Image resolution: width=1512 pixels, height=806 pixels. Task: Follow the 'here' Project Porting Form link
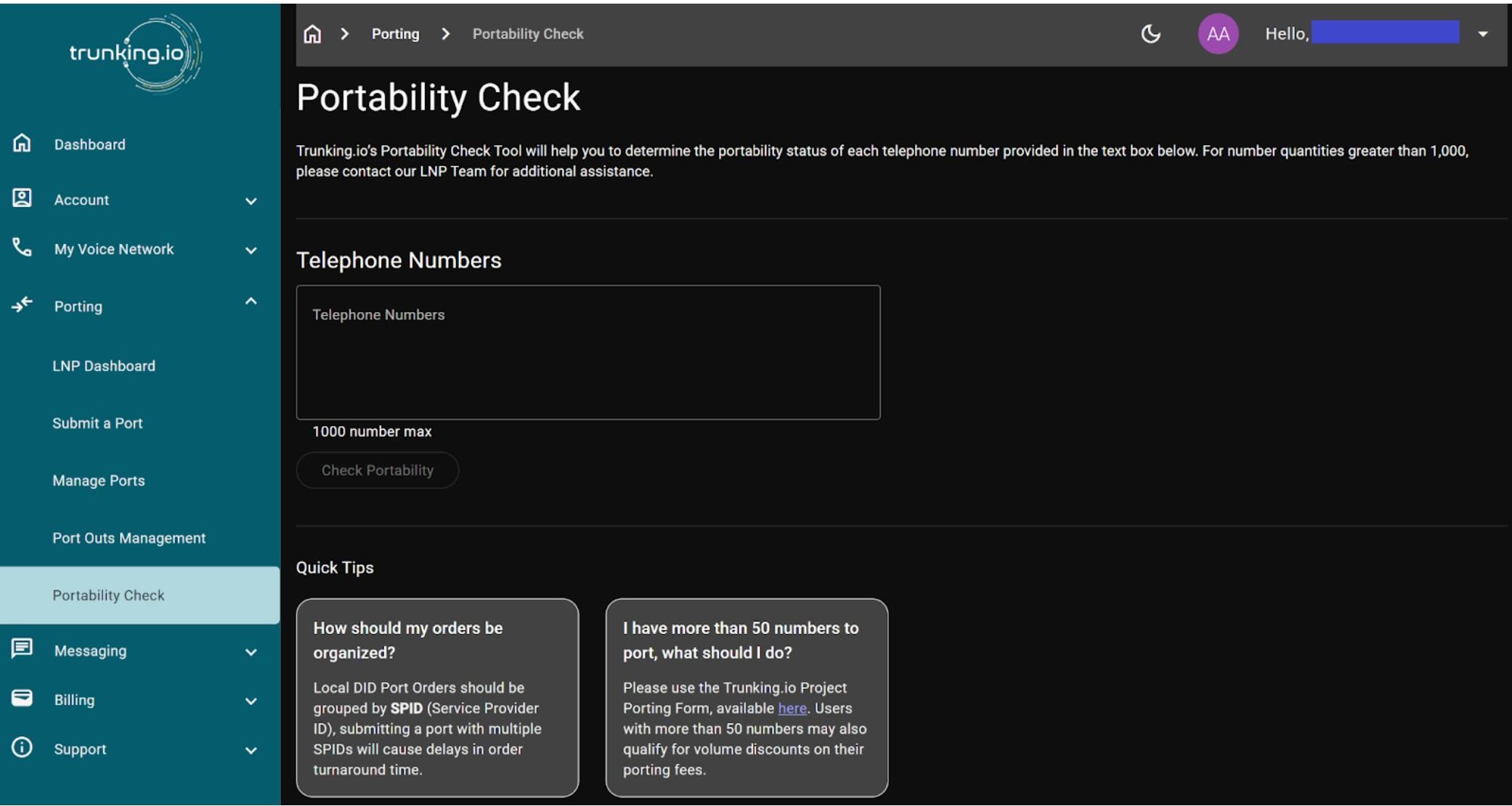792,709
